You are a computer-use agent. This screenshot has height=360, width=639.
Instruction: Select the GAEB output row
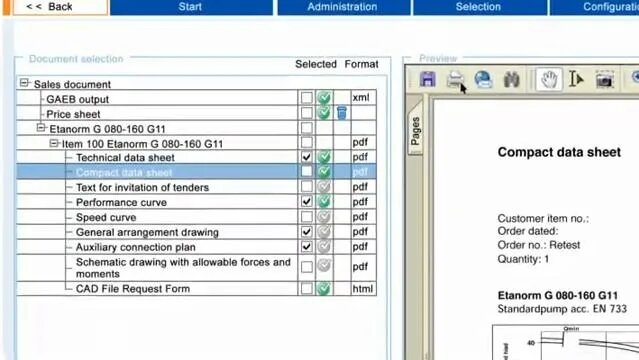click(x=196, y=98)
